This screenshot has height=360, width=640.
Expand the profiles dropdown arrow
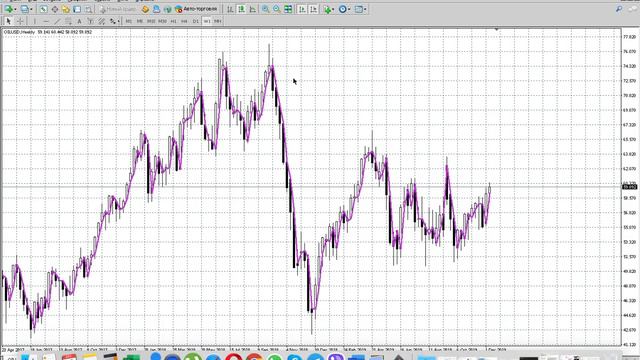coord(31,9)
